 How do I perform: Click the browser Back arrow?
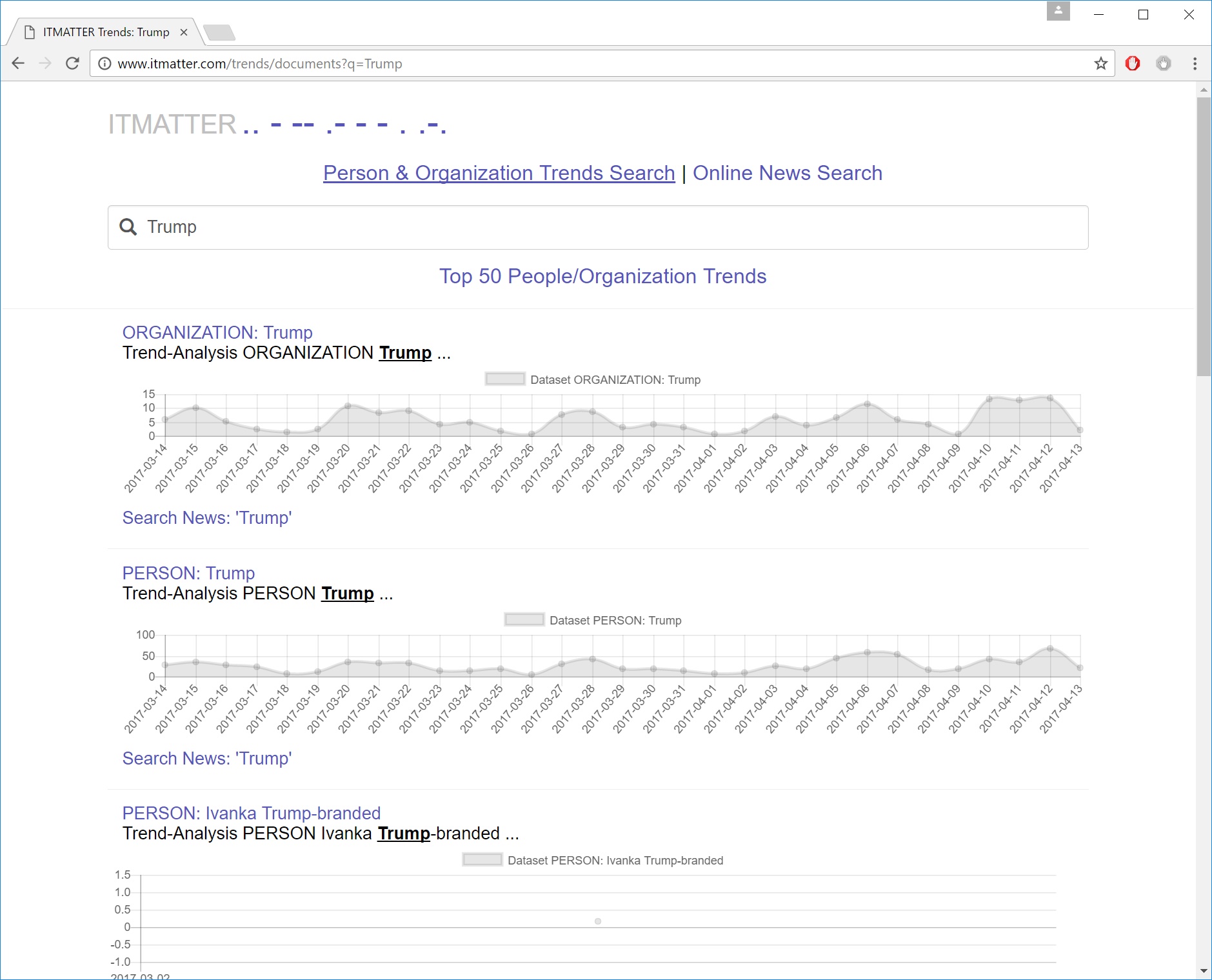pos(18,63)
